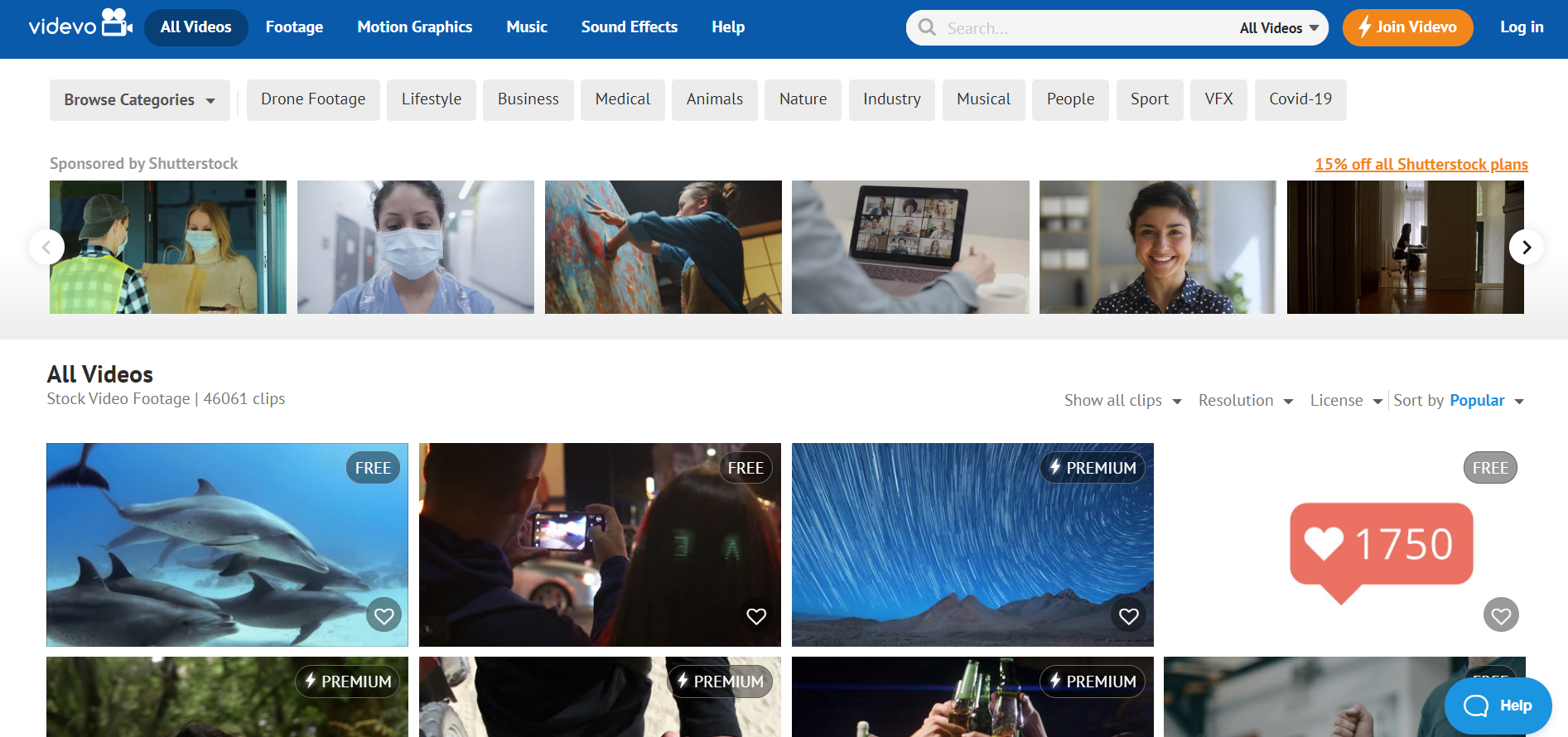This screenshot has height=737, width=1568.
Task: Click the PREMIUM lightning badge on star trails
Action: coord(1093,468)
